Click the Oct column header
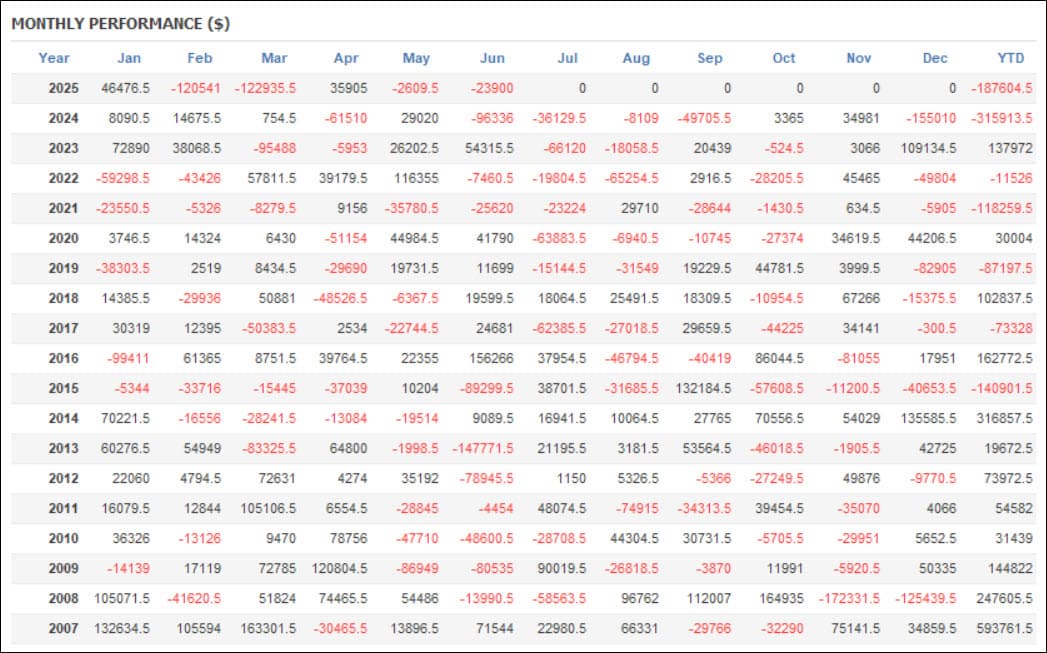 (x=784, y=58)
